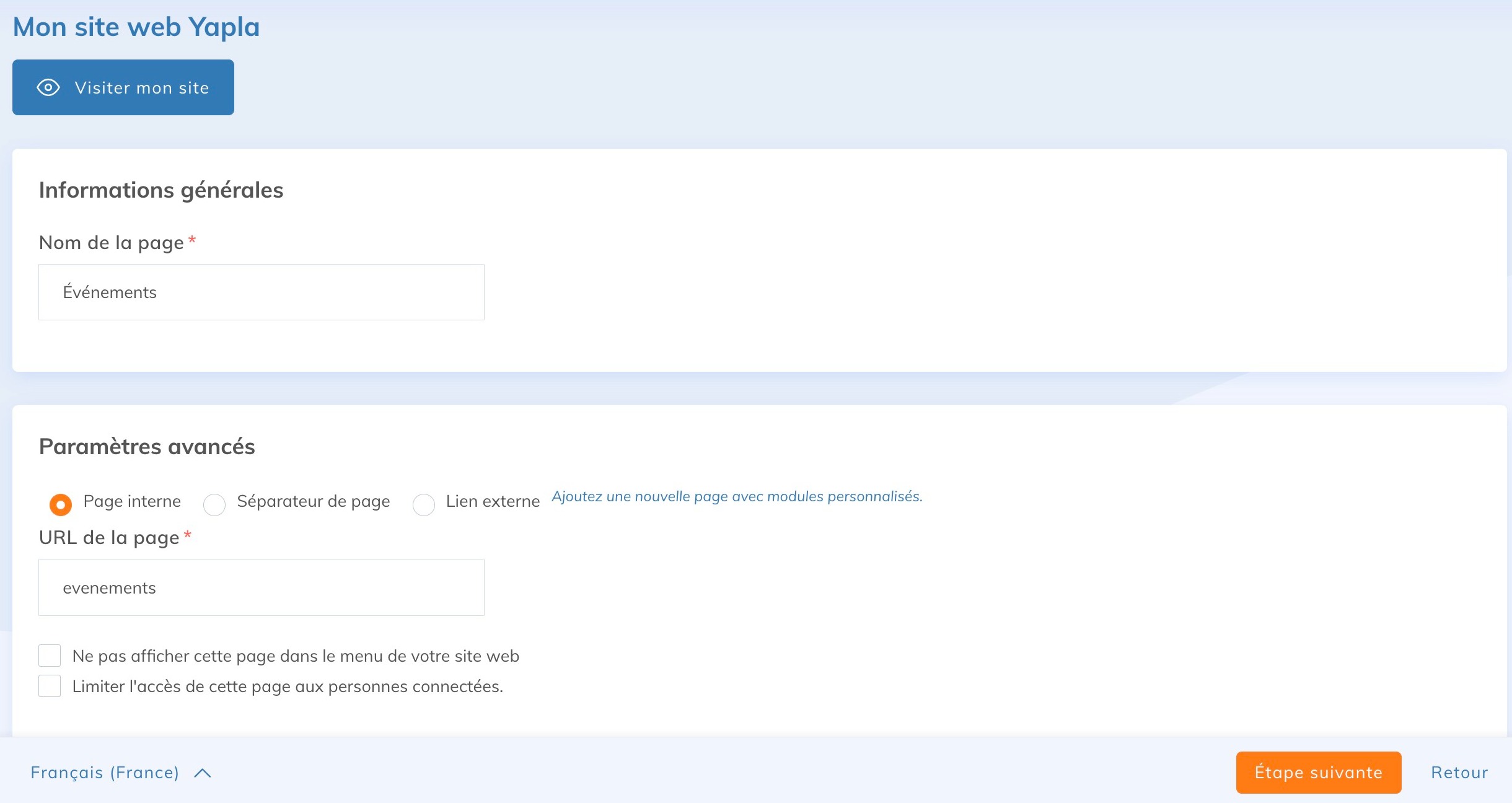
Task: Enable 'Limiter l'accès' checkbox
Action: click(x=50, y=686)
